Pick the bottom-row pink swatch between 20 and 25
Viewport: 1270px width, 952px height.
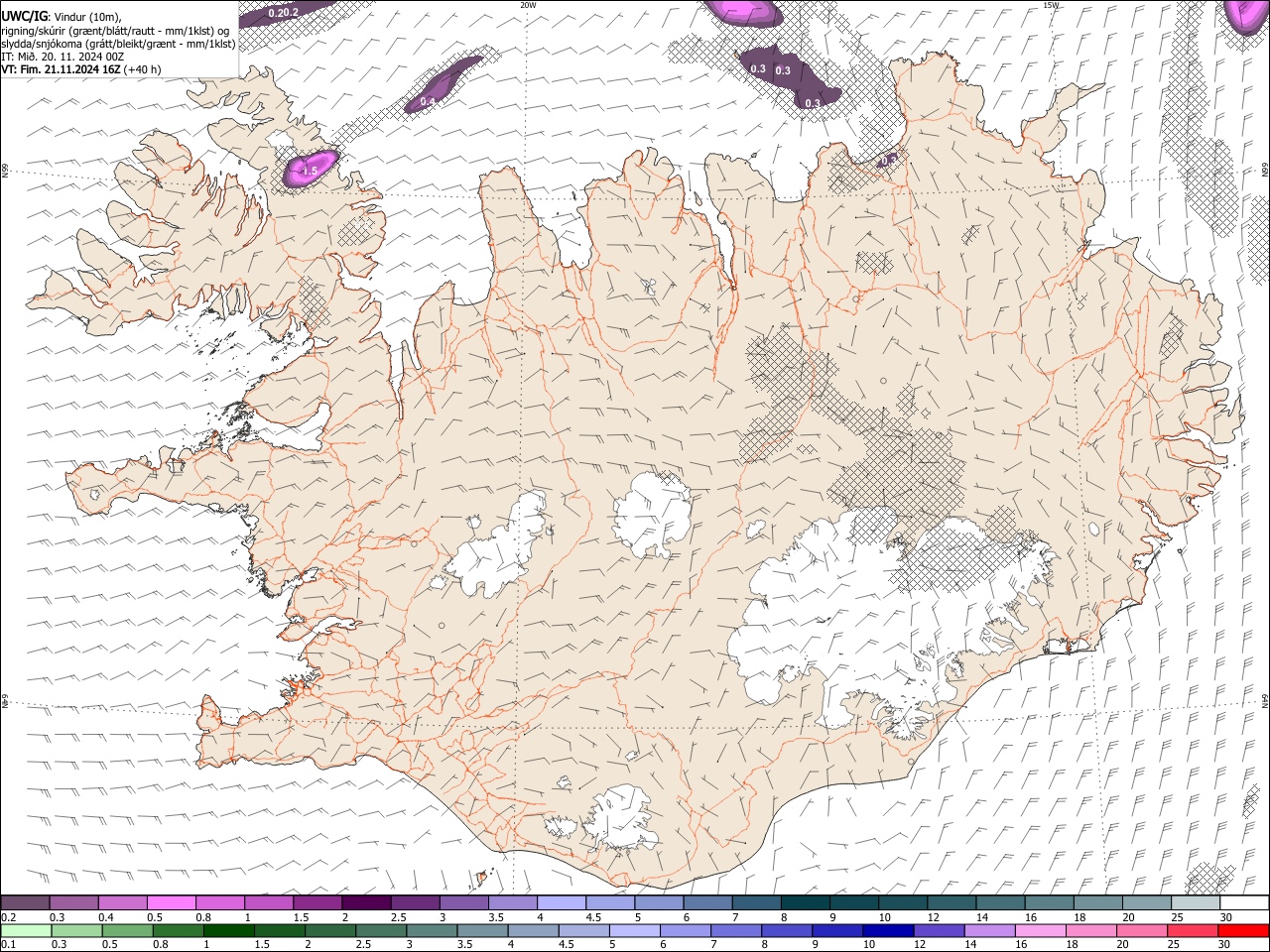(1141, 930)
